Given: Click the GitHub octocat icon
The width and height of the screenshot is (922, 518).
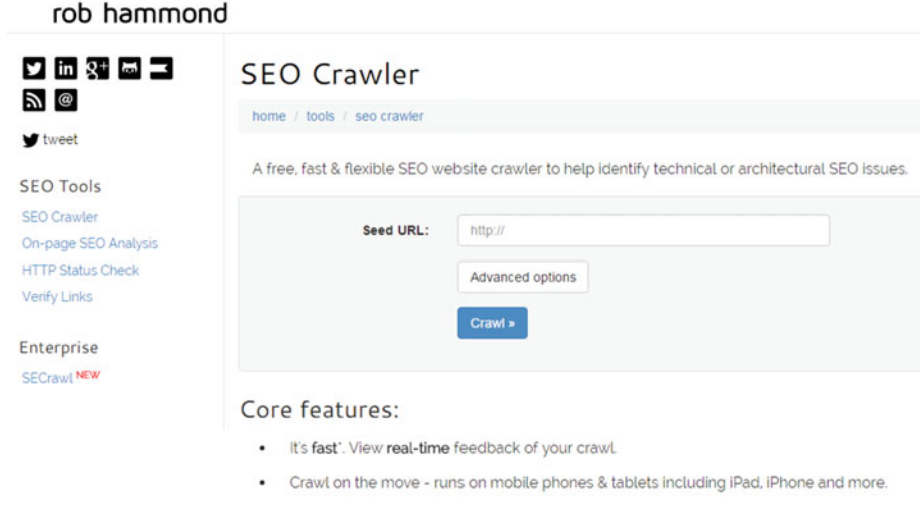Looking at the screenshot, I should (129, 68).
